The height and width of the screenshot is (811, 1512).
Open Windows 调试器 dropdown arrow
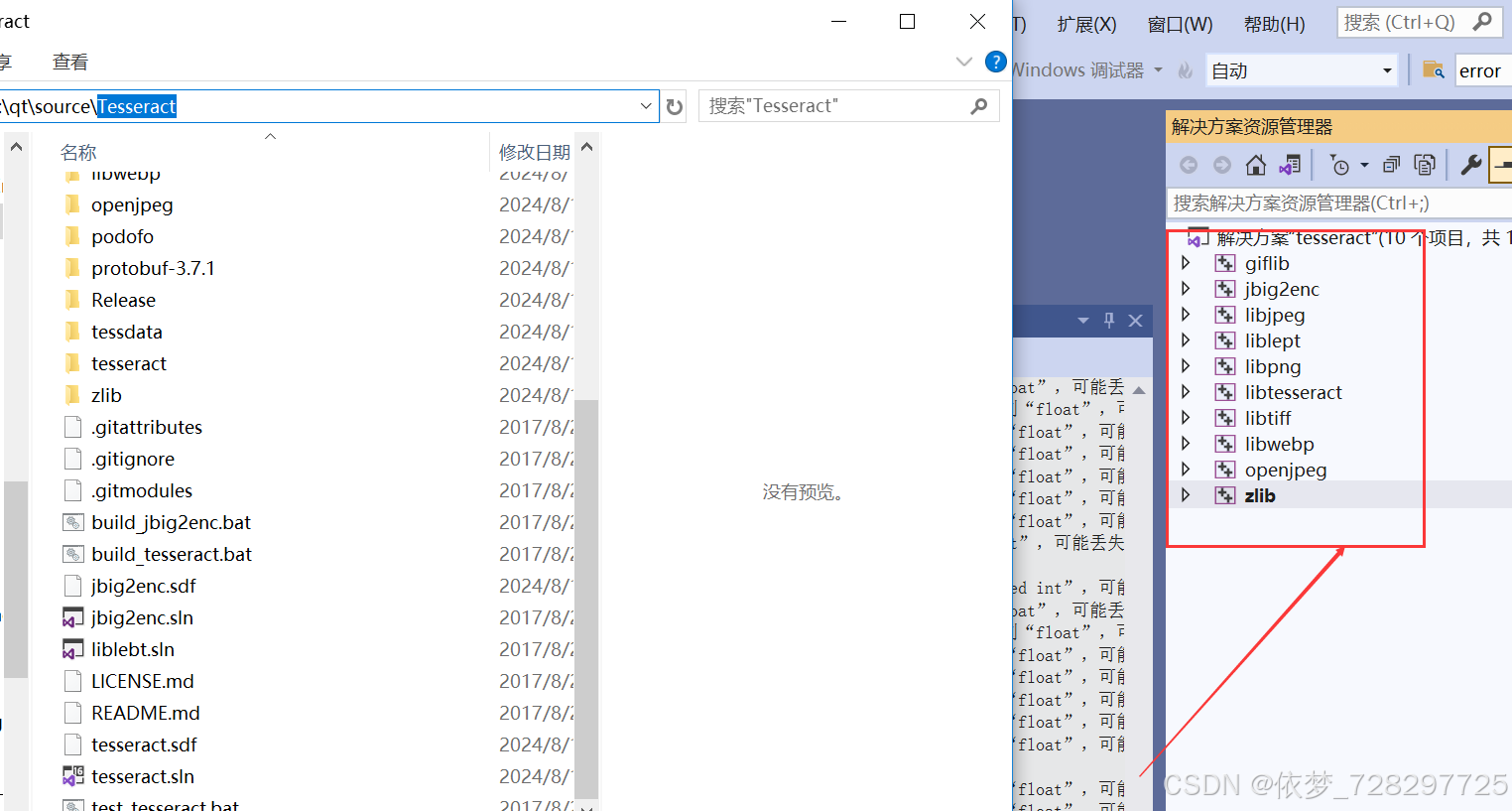point(1158,70)
